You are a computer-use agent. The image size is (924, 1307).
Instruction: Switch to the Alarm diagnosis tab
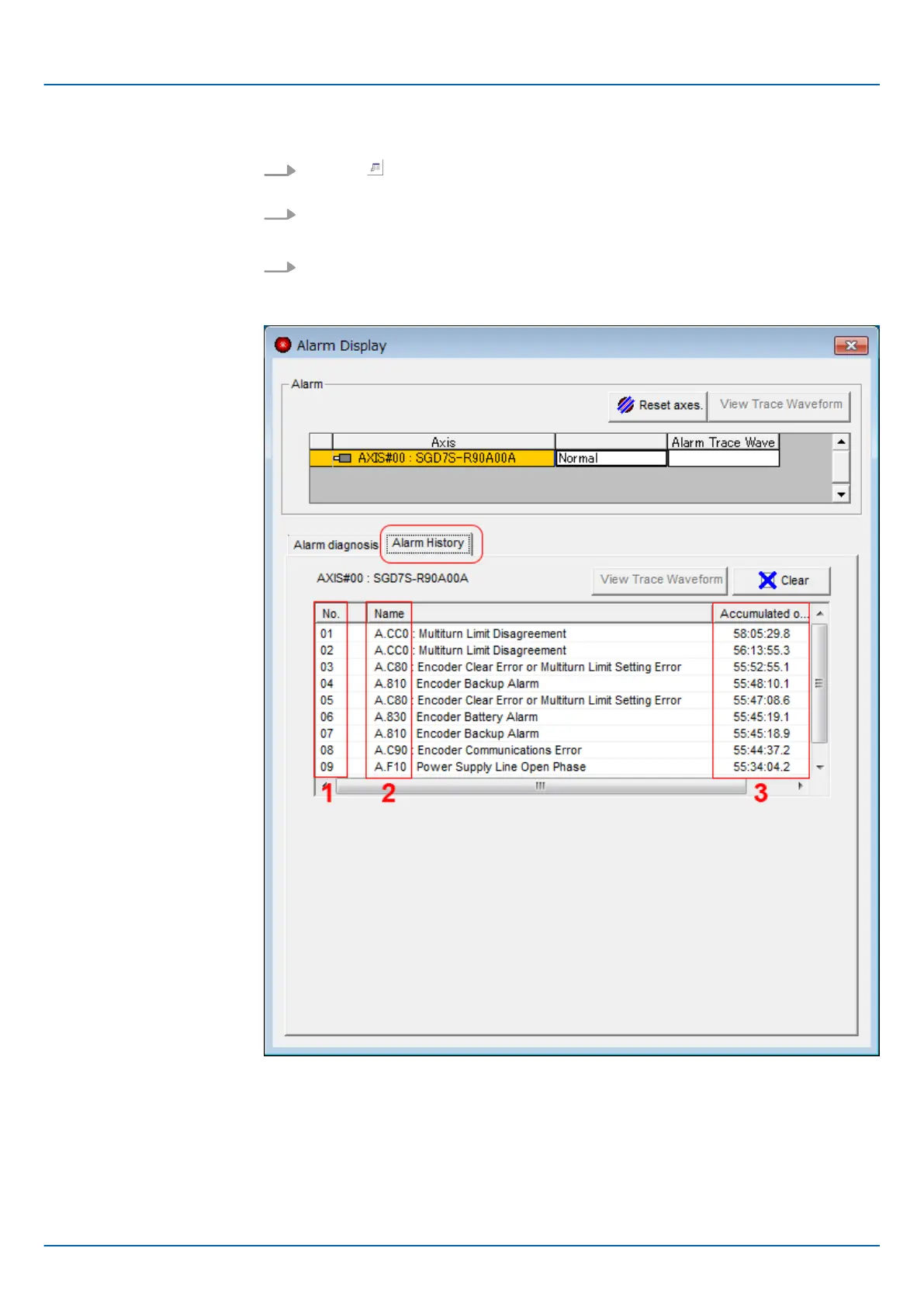tap(335, 545)
